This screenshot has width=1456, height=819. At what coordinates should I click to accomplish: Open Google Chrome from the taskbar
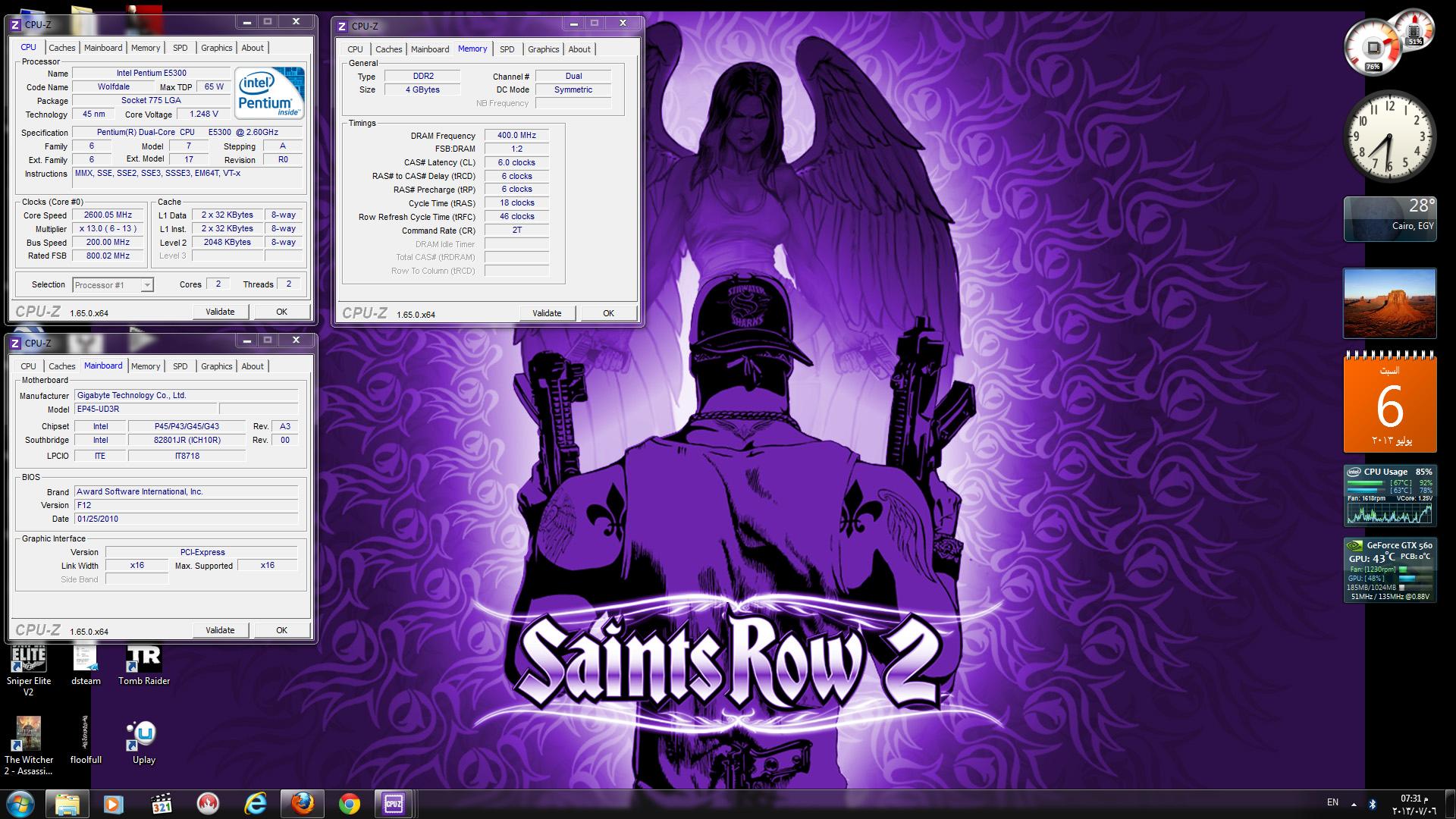[x=350, y=804]
